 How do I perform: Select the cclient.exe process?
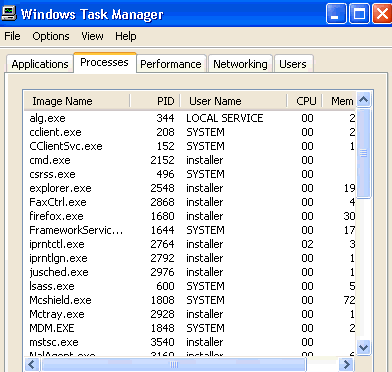coord(190,132)
